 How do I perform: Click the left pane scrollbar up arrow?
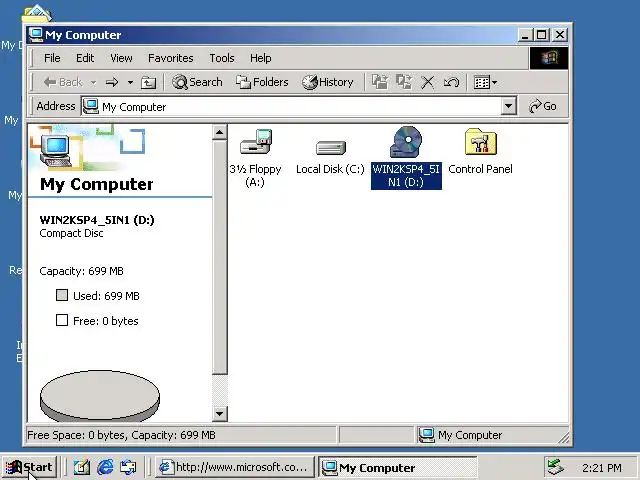[220, 132]
